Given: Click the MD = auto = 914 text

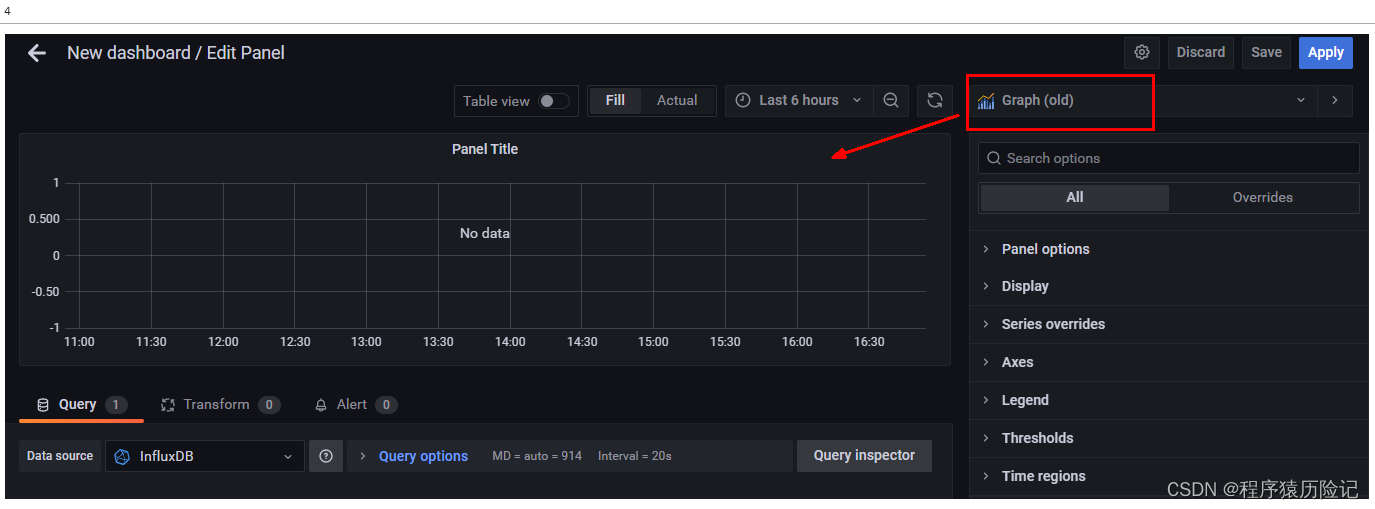Looking at the screenshot, I should pos(537,456).
